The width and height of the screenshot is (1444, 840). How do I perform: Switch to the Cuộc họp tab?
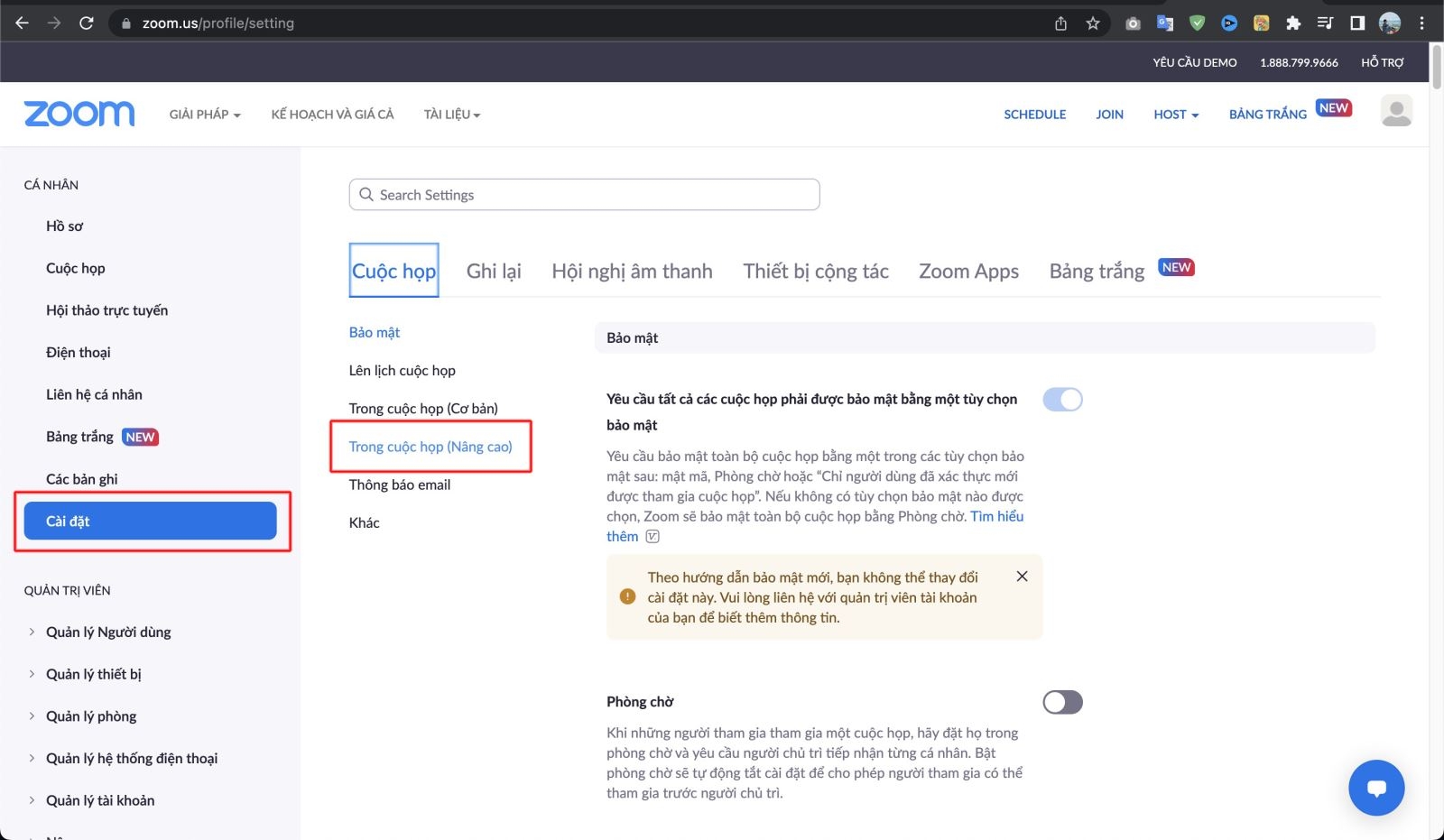[393, 271]
